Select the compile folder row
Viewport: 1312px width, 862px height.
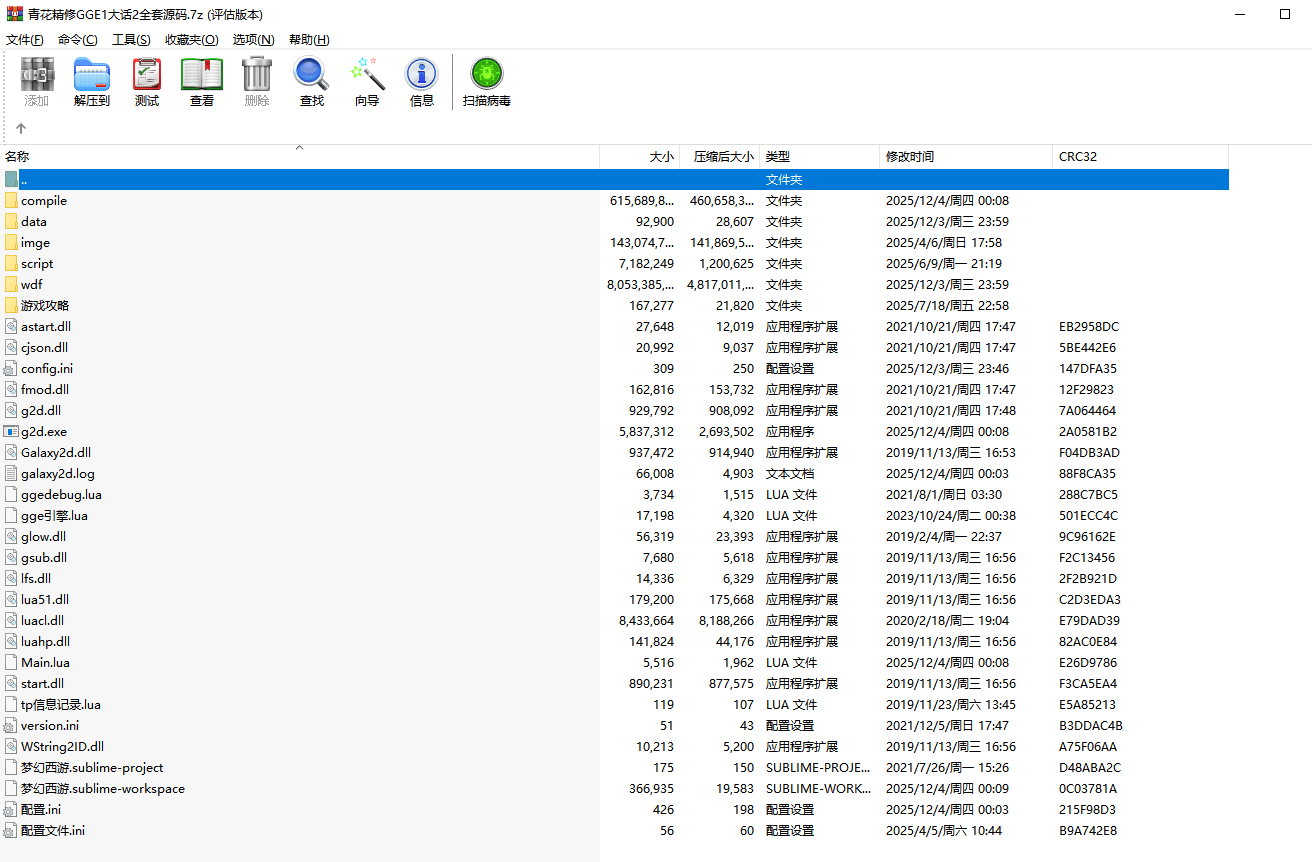click(44, 201)
